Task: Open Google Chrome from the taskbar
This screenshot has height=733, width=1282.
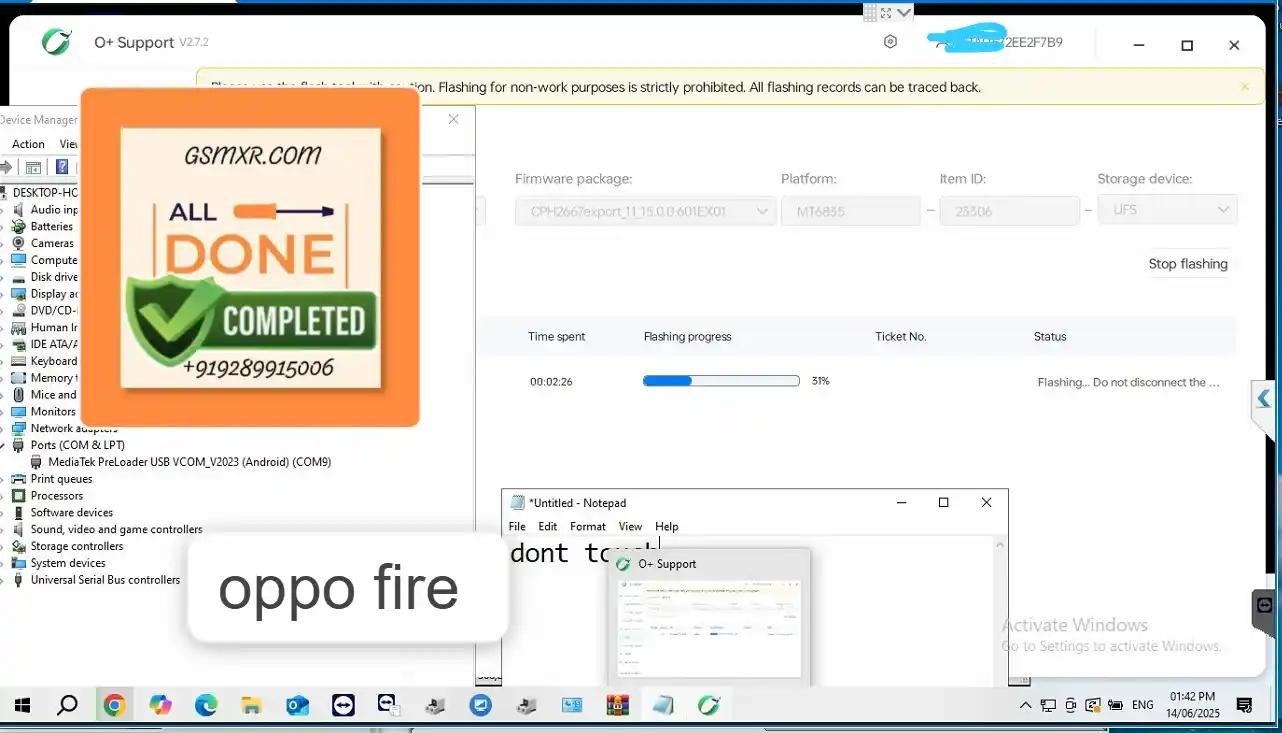Action: 114,705
